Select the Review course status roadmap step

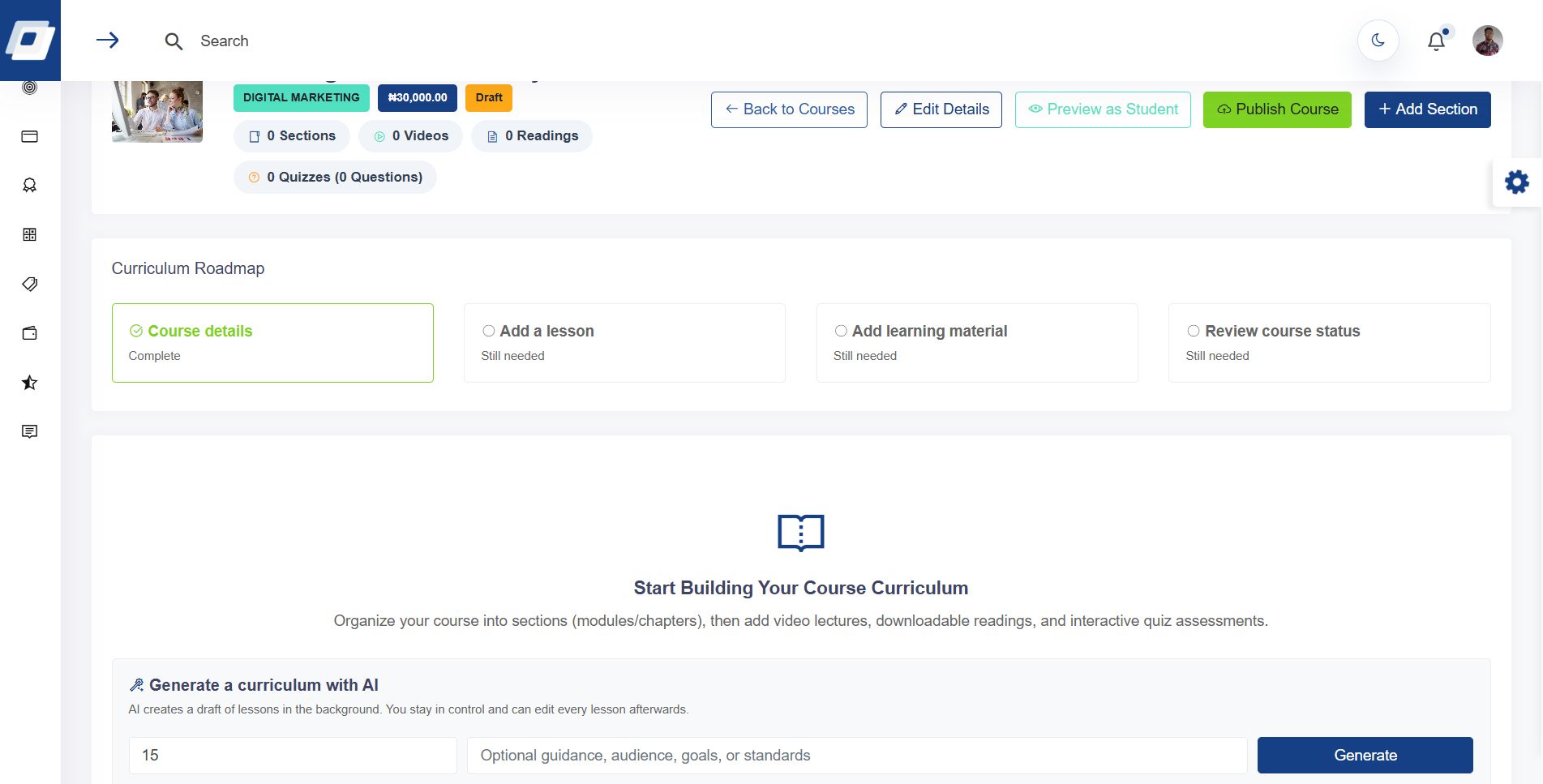(1330, 343)
